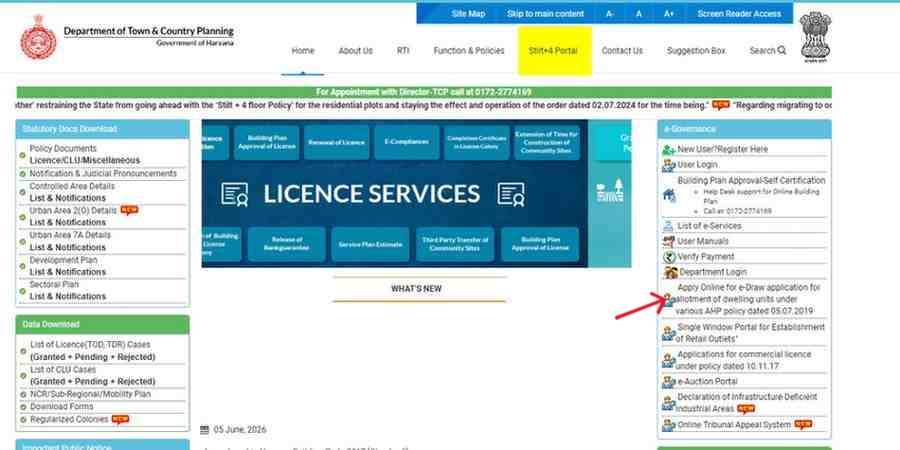Viewport: 900px width, 450px height.
Task: Open Release of Bankguarantee tile
Action: coord(286,245)
